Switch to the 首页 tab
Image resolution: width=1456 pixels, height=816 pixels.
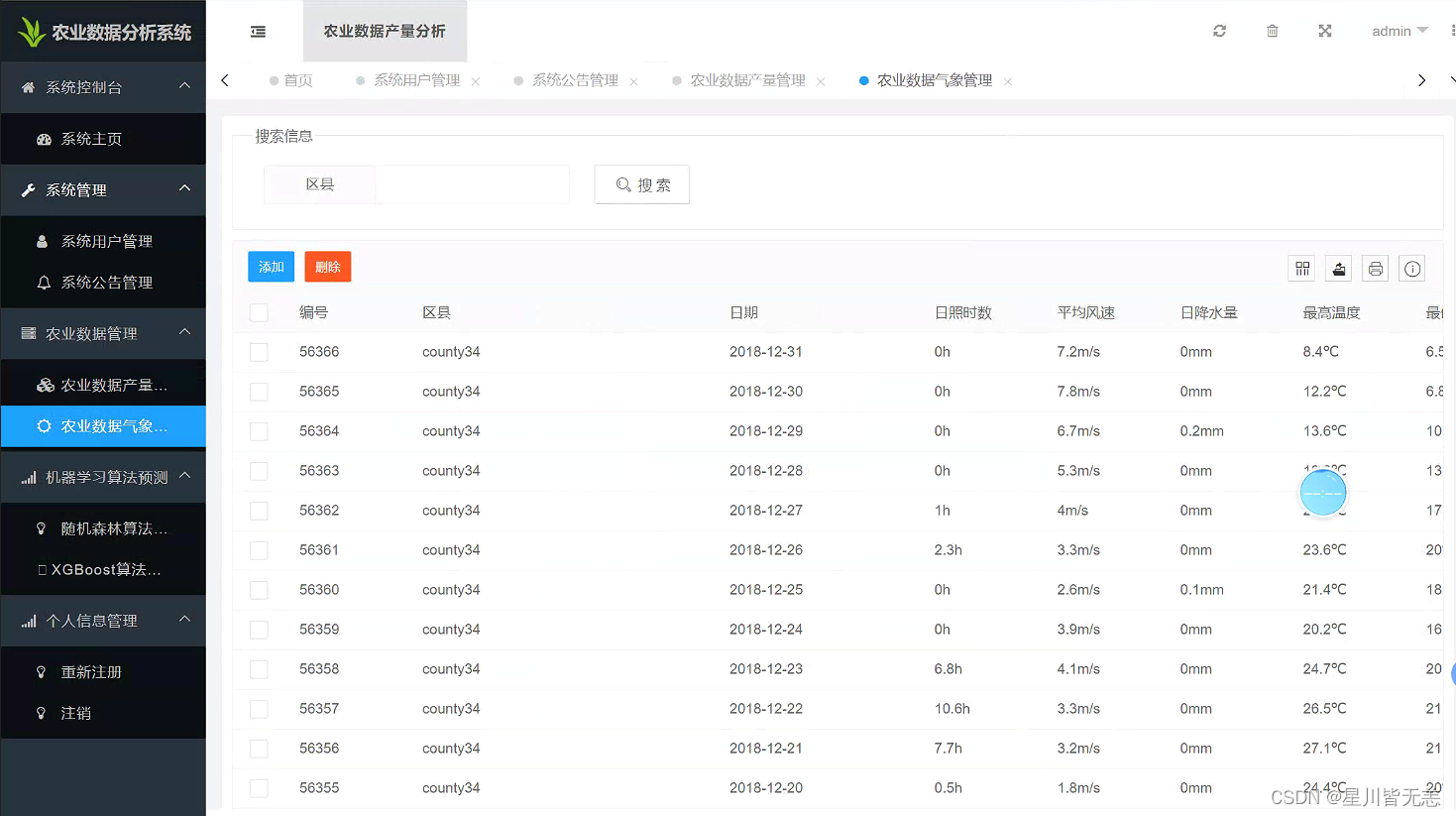291,81
